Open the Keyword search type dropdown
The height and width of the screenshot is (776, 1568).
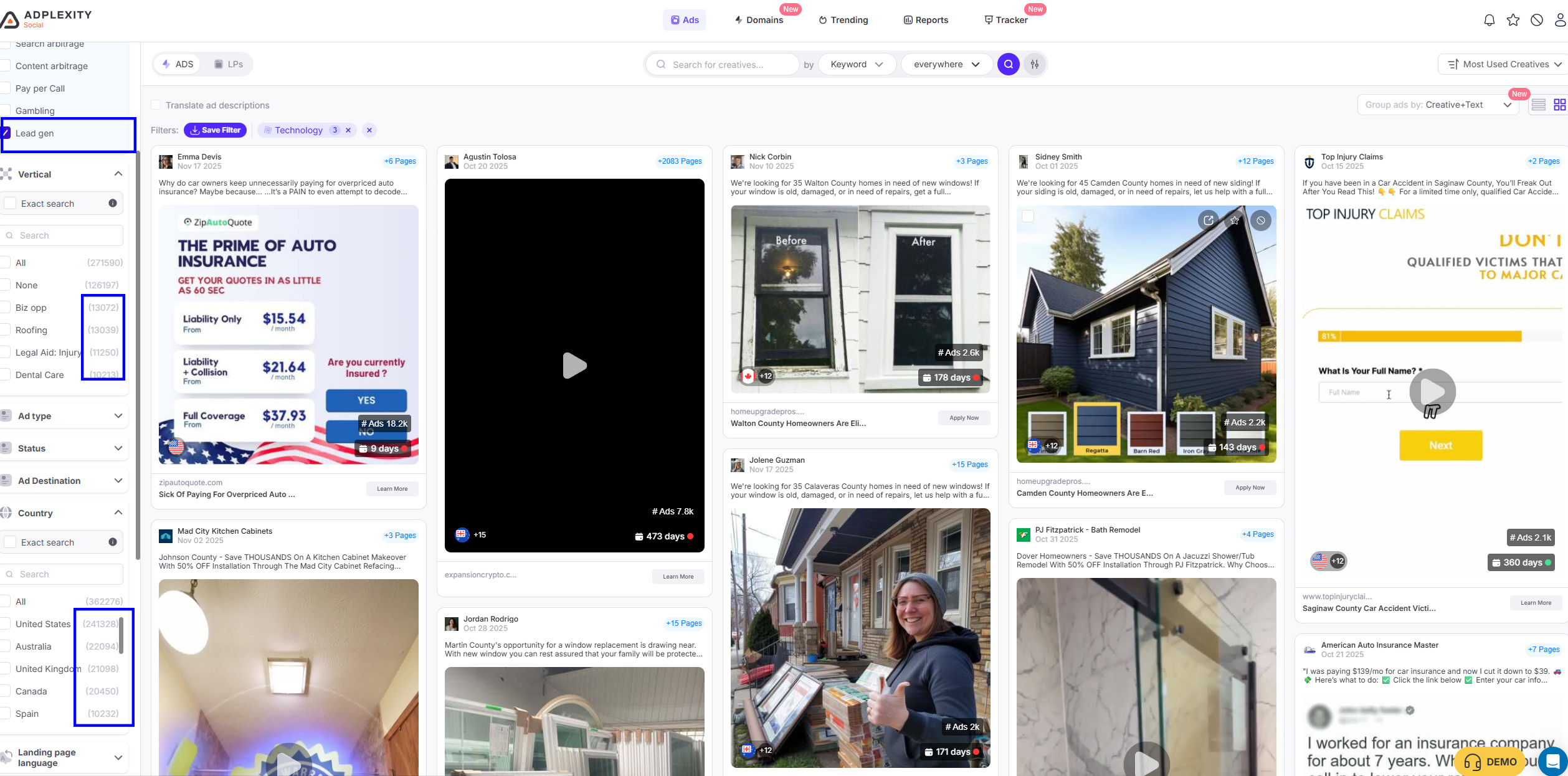pos(857,64)
